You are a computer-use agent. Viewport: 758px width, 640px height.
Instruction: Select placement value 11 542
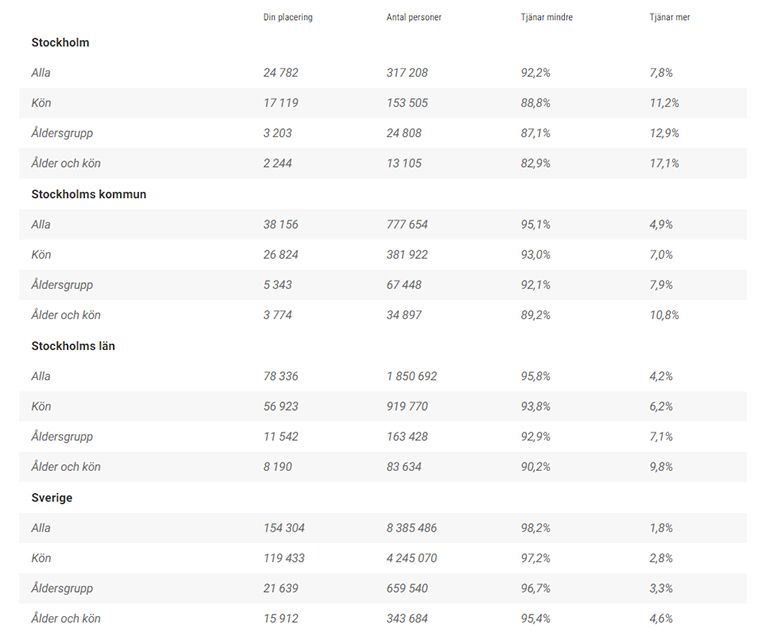tap(281, 437)
